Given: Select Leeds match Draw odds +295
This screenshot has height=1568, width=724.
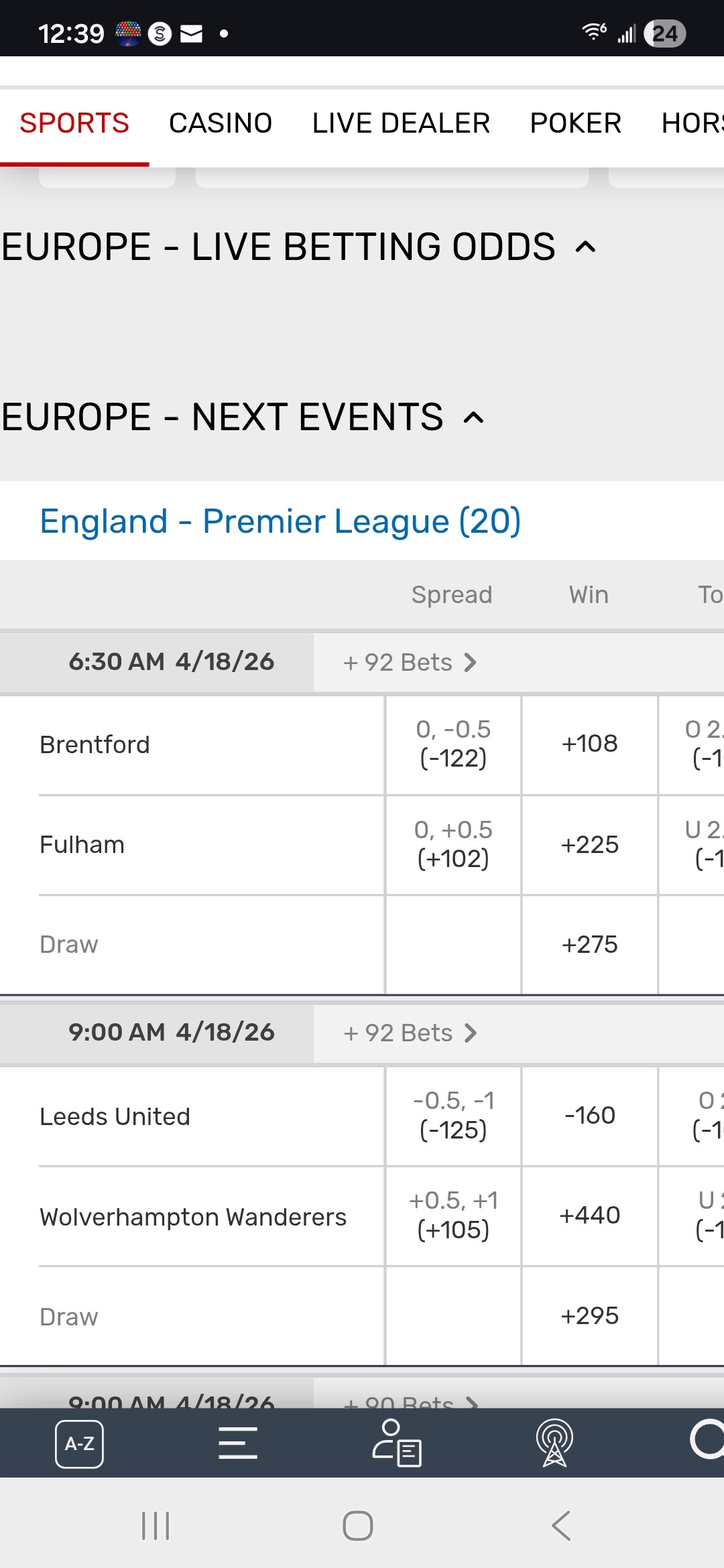Looking at the screenshot, I should [589, 1315].
